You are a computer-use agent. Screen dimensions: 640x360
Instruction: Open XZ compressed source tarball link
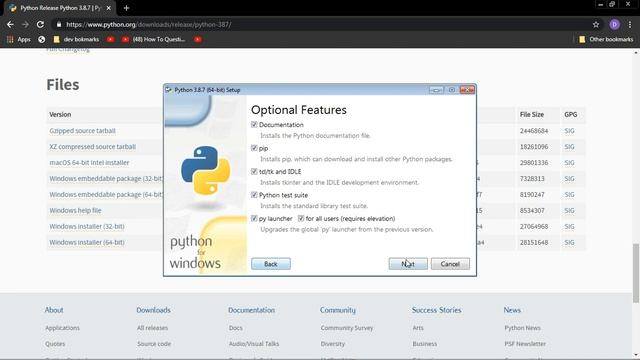[x=93, y=147]
